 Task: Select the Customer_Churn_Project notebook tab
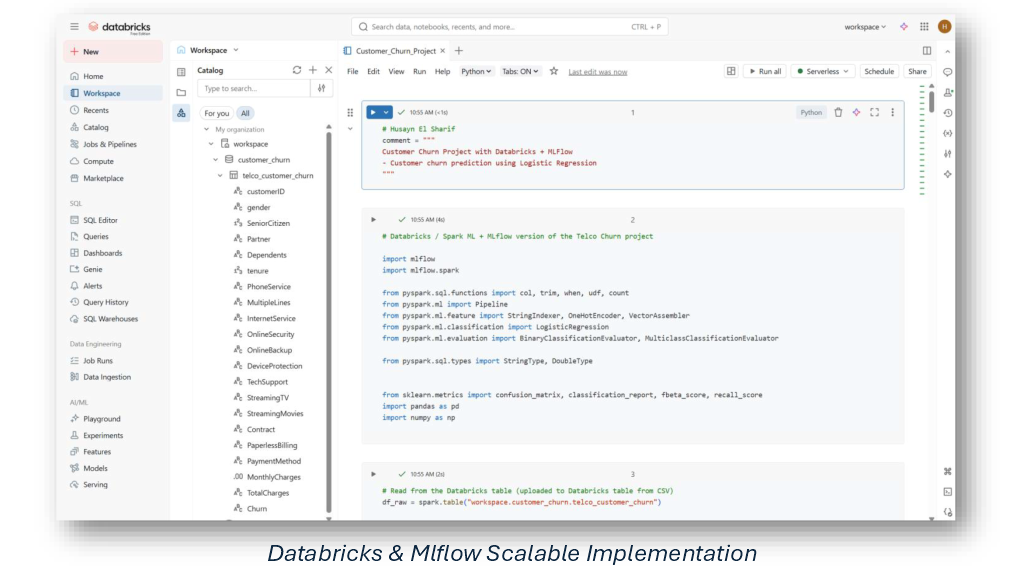(x=393, y=51)
